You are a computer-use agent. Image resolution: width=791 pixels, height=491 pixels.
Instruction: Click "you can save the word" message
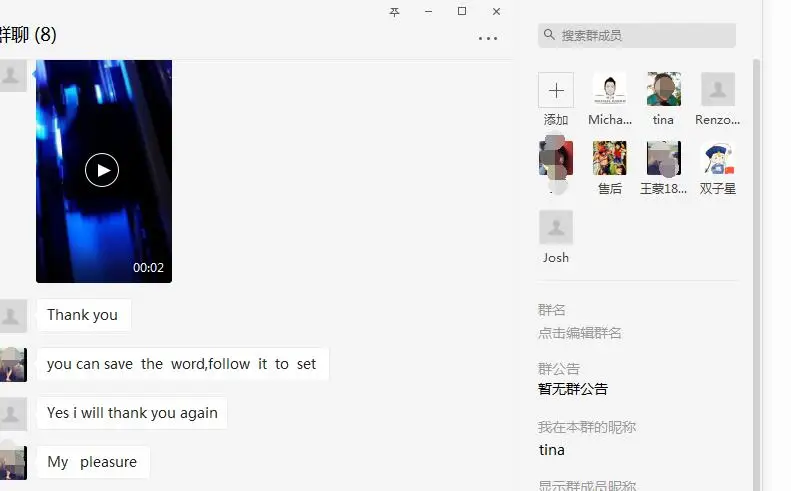pos(183,364)
